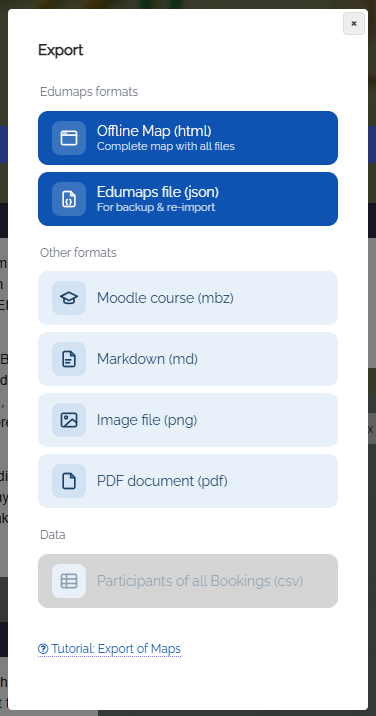
Task: Click the picture icon for Image file
Action: coord(69,420)
